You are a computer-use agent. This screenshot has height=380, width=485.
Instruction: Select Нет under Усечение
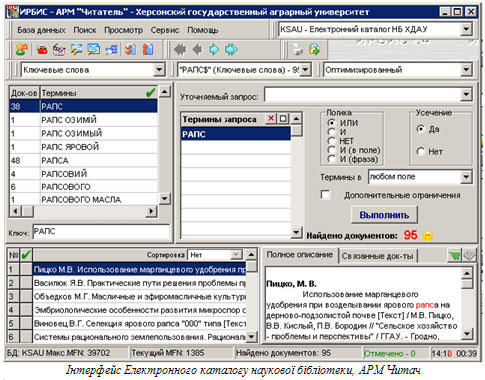point(421,152)
